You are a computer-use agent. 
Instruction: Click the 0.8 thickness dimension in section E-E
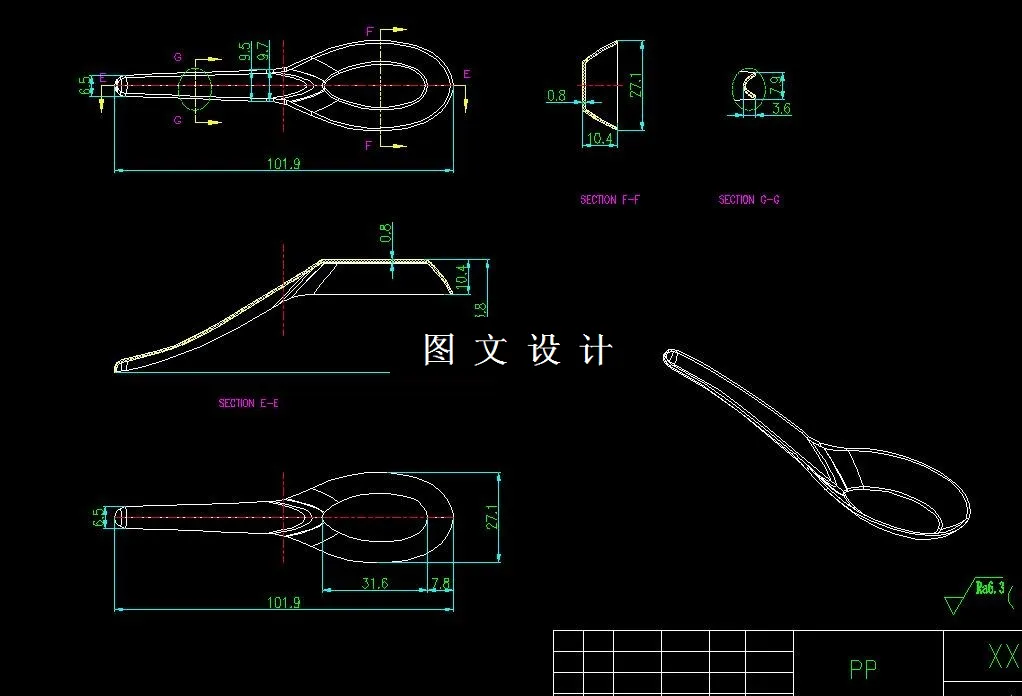pyautogui.click(x=386, y=233)
